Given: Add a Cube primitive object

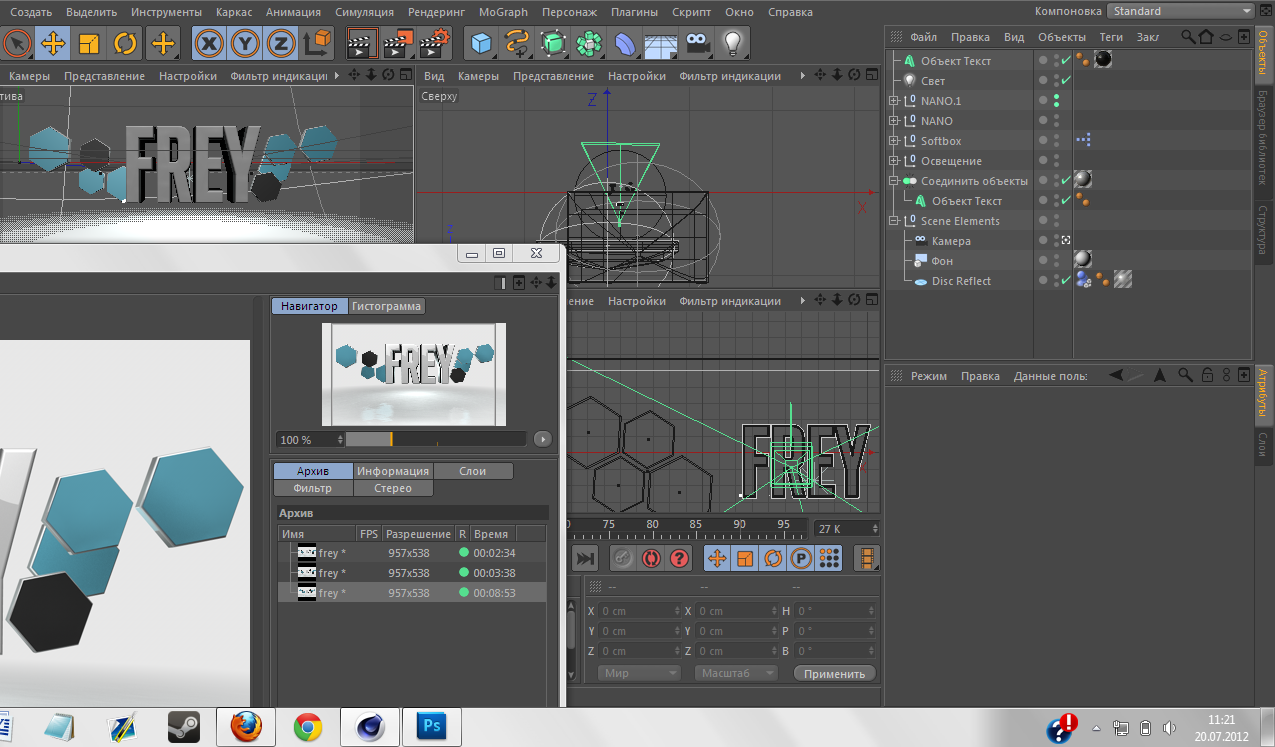Looking at the screenshot, I should (483, 44).
